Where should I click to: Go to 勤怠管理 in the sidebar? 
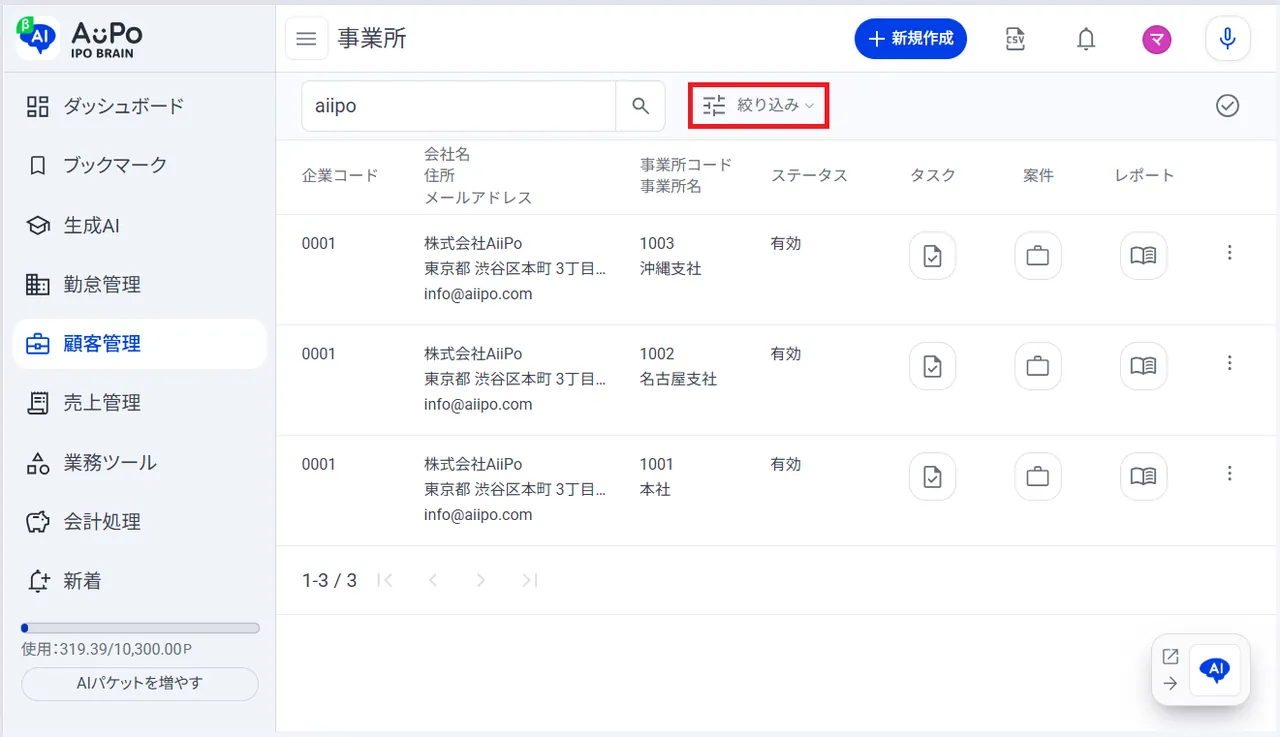pyautogui.click(x=139, y=285)
